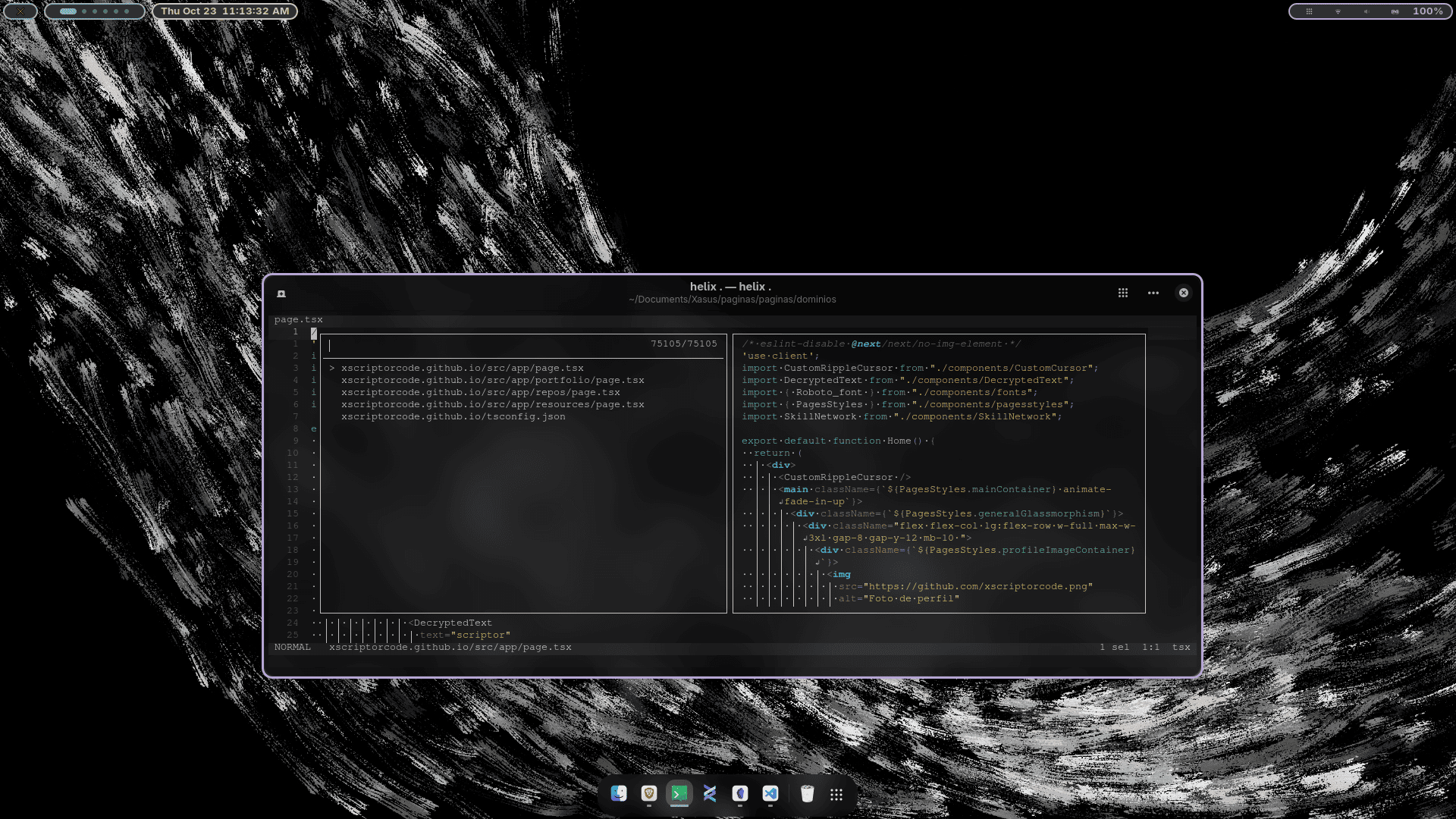This screenshot has width=1456, height=819.
Task: Open the trash can icon in the dock
Action: coord(807,794)
